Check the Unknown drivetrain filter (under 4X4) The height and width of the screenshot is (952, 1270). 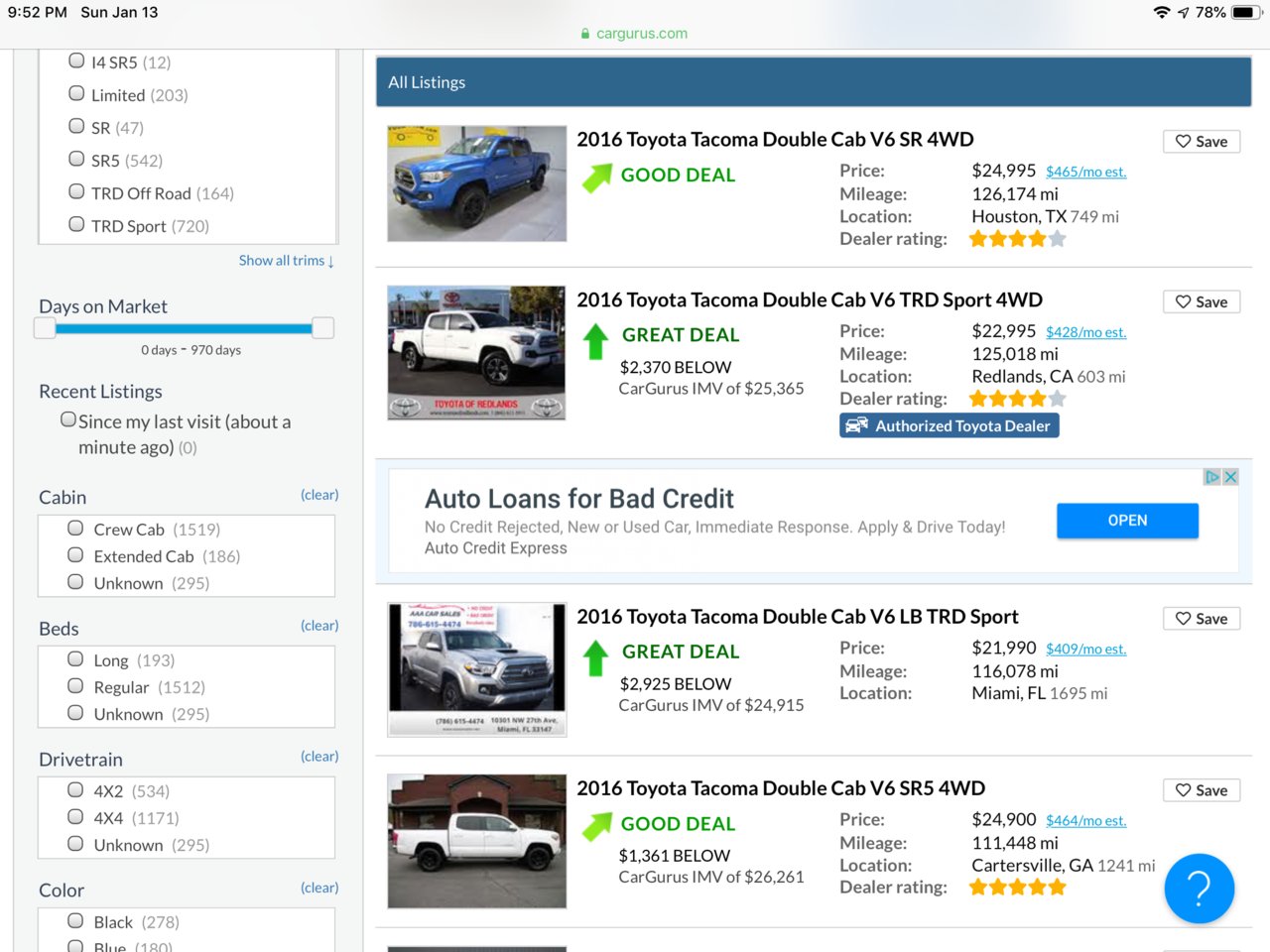[75, 844]
